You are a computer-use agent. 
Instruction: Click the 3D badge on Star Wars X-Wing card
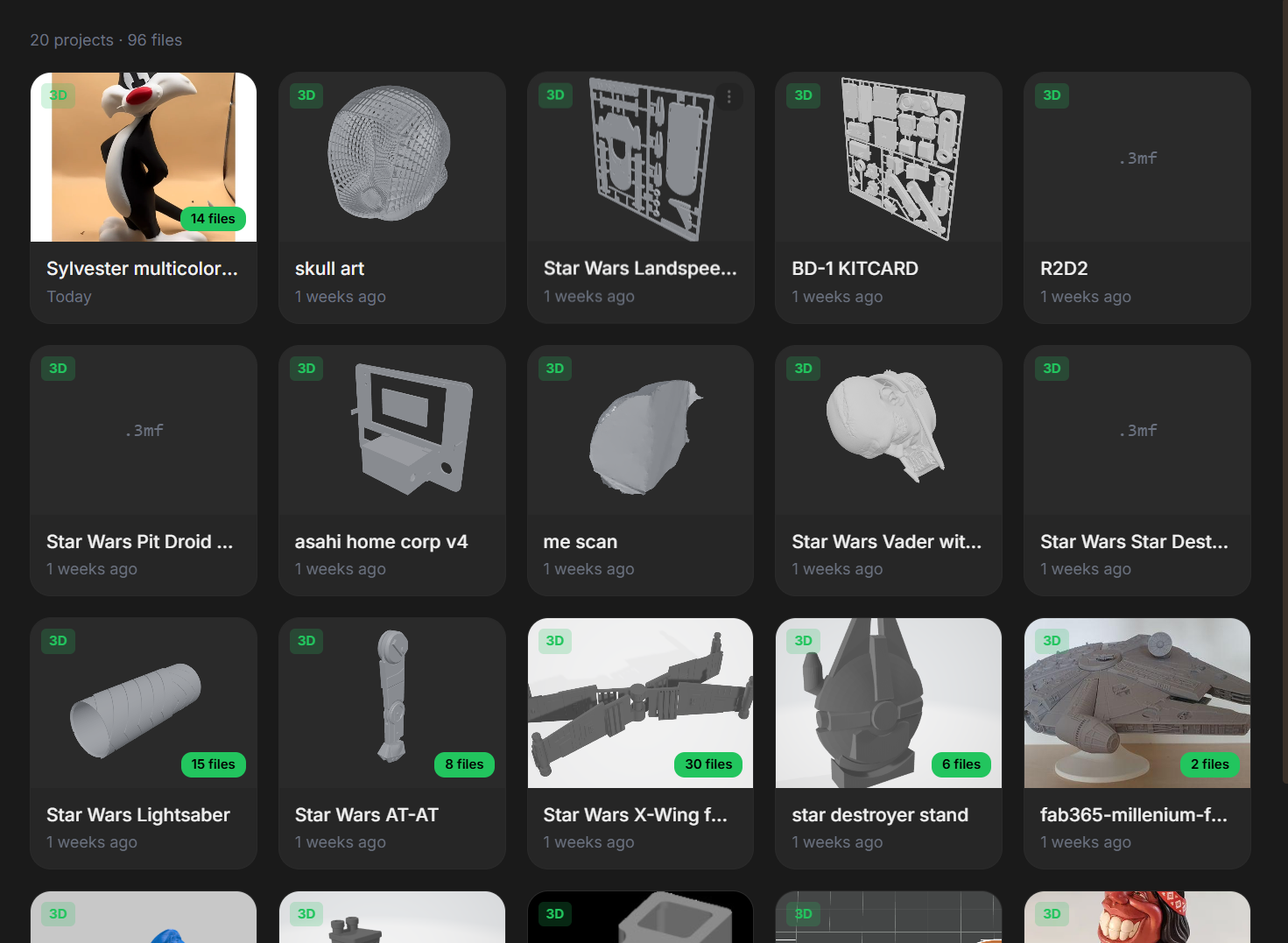tap(555, 641)
